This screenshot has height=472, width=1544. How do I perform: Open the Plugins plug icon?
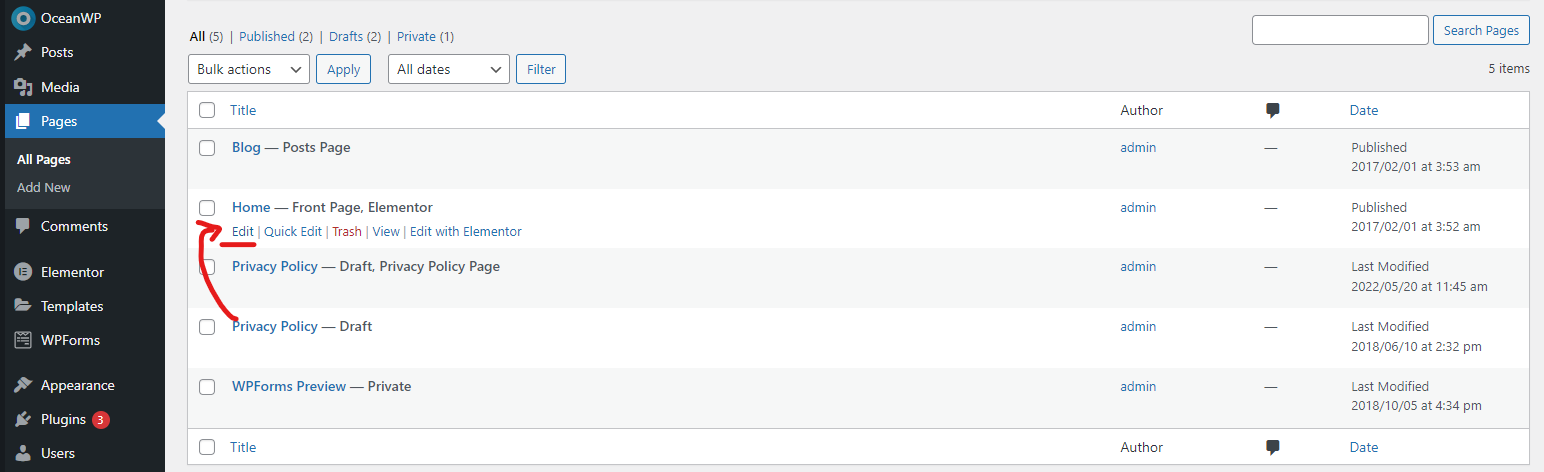pyautogui.click(x=23, y=420)
